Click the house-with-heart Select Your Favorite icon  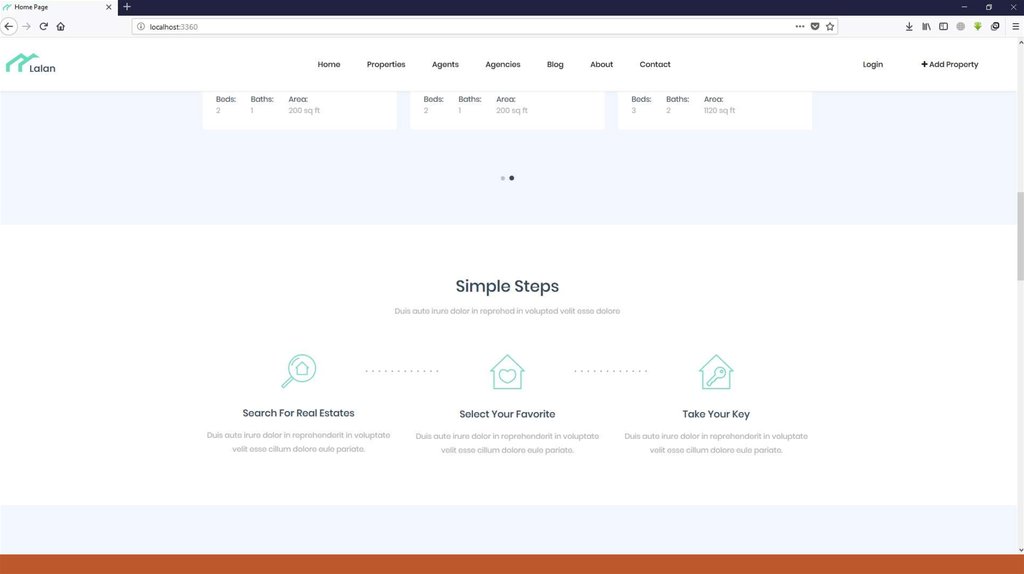(x=507, y=372)
